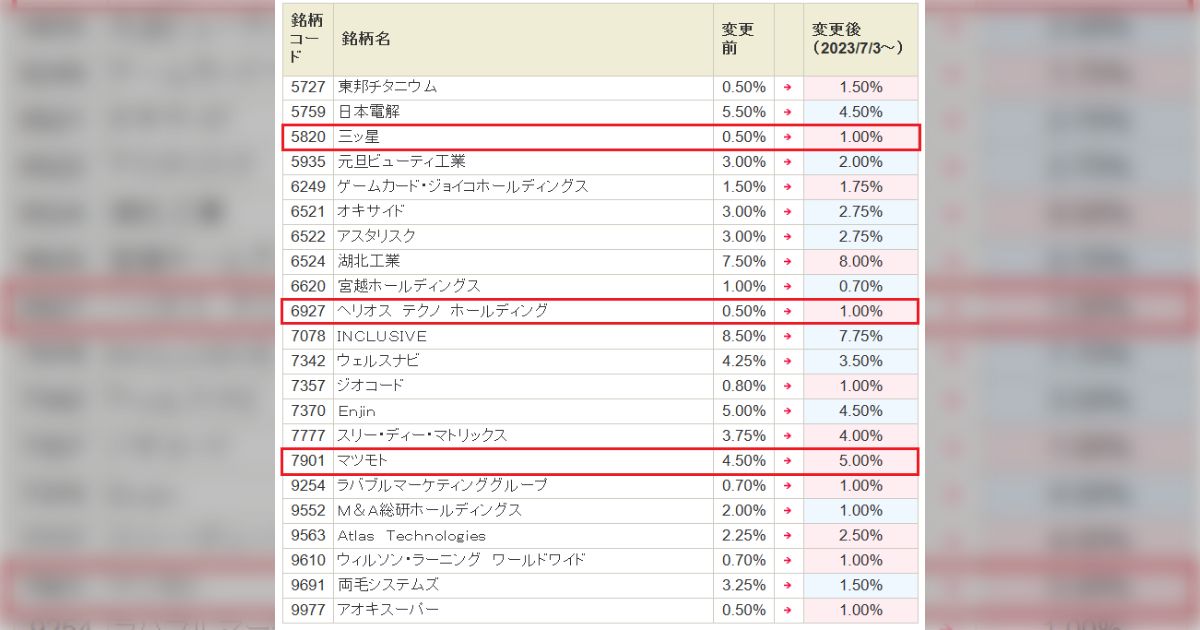Click the red arrow beside 東邦チタニウム
Screen dimensions: 1200x630
[x=789, y=87]
